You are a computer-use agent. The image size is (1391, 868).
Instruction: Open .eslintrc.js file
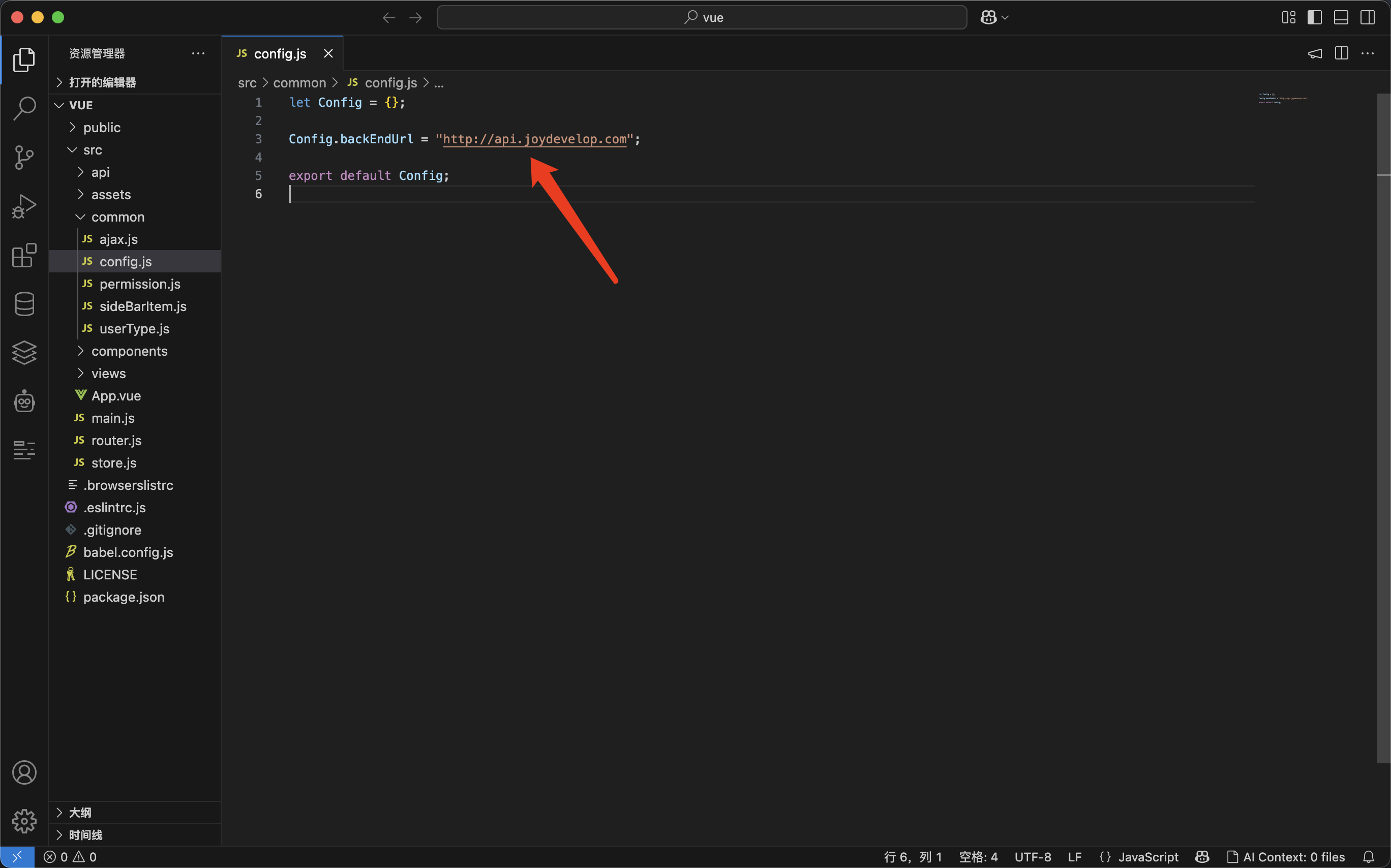pyautogui.click(x=135, y=508)
